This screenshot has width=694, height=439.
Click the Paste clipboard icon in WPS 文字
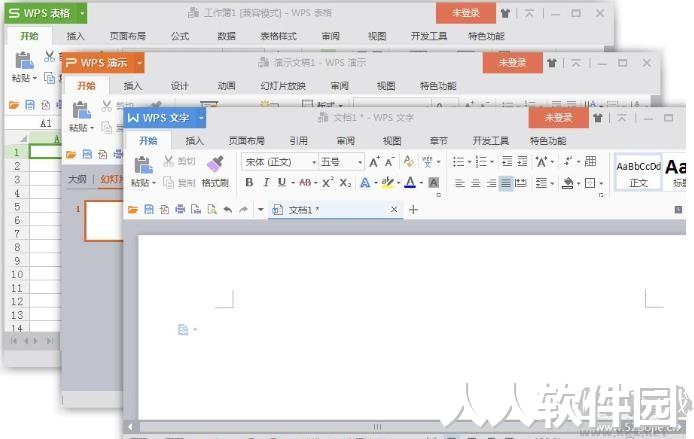click(x=143, y=165)
